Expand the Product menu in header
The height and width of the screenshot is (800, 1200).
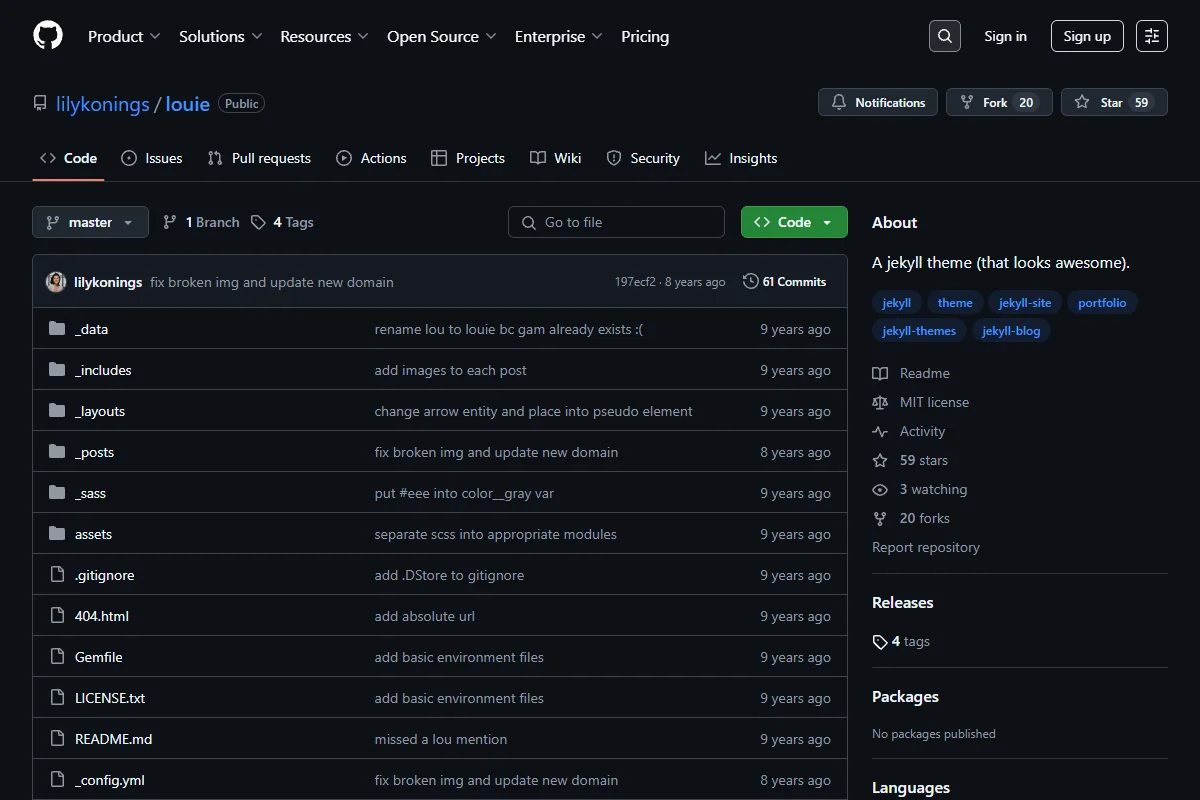point(124,36)
